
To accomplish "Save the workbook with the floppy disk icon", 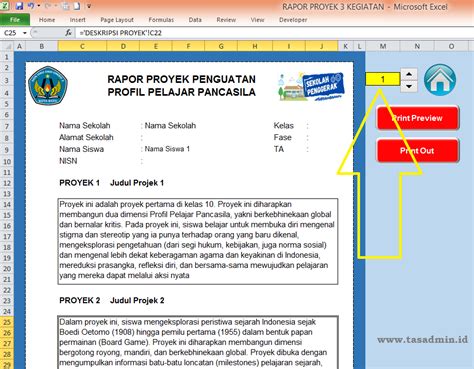I will pyautogui.click(x=19, y=6).
